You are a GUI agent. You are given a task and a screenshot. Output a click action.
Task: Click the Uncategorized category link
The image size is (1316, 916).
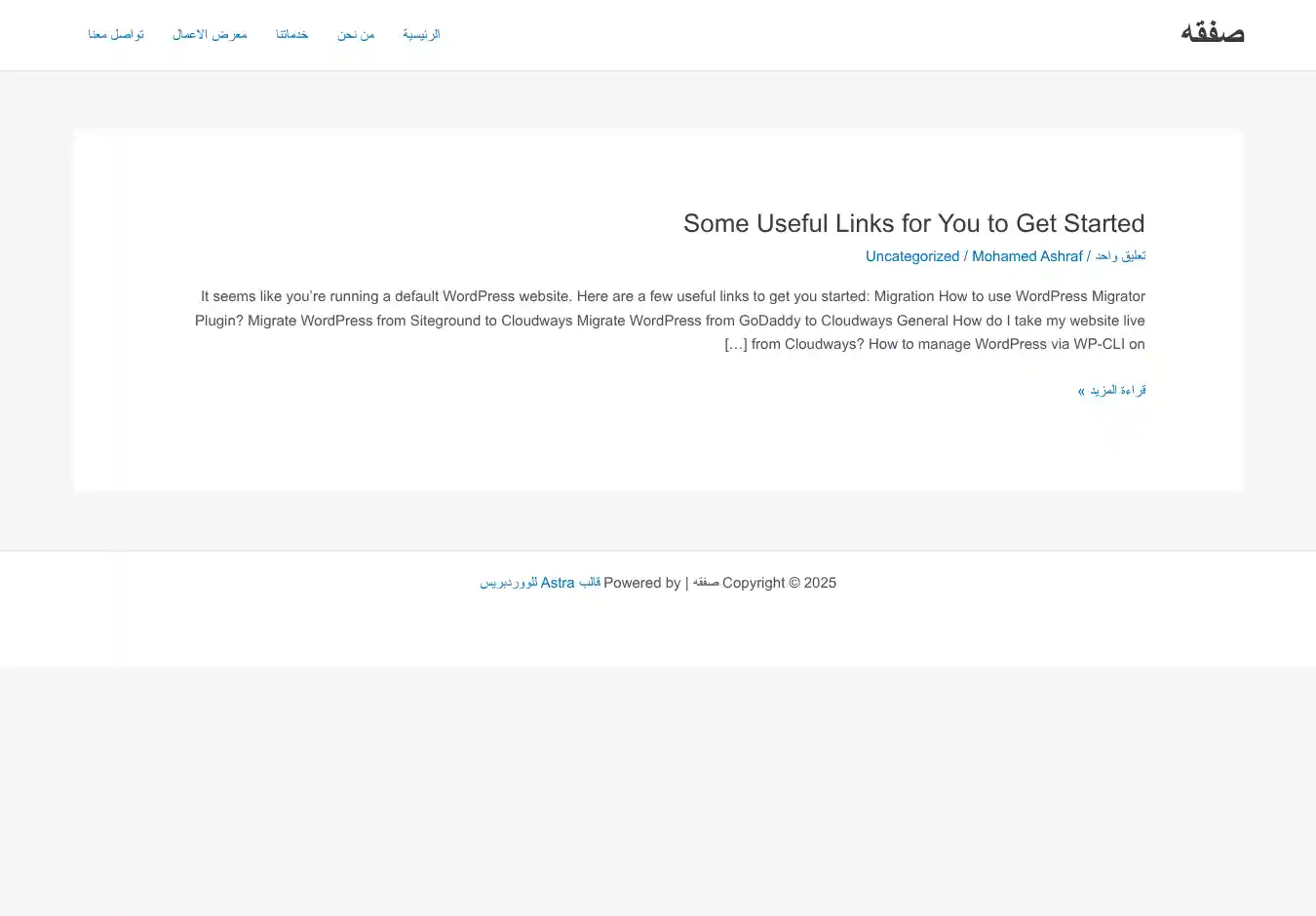click(x=912, y=256)
